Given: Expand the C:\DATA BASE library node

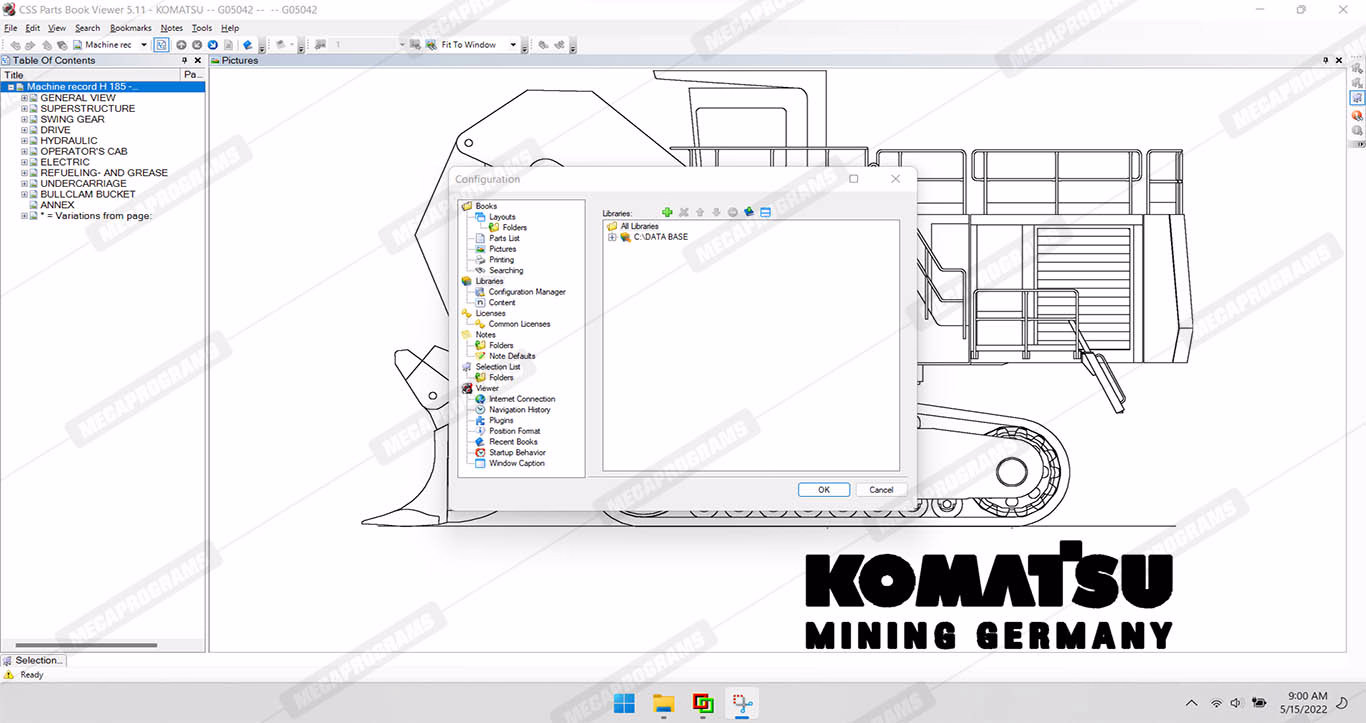Looking at the screenshot, I should (612, 237).
